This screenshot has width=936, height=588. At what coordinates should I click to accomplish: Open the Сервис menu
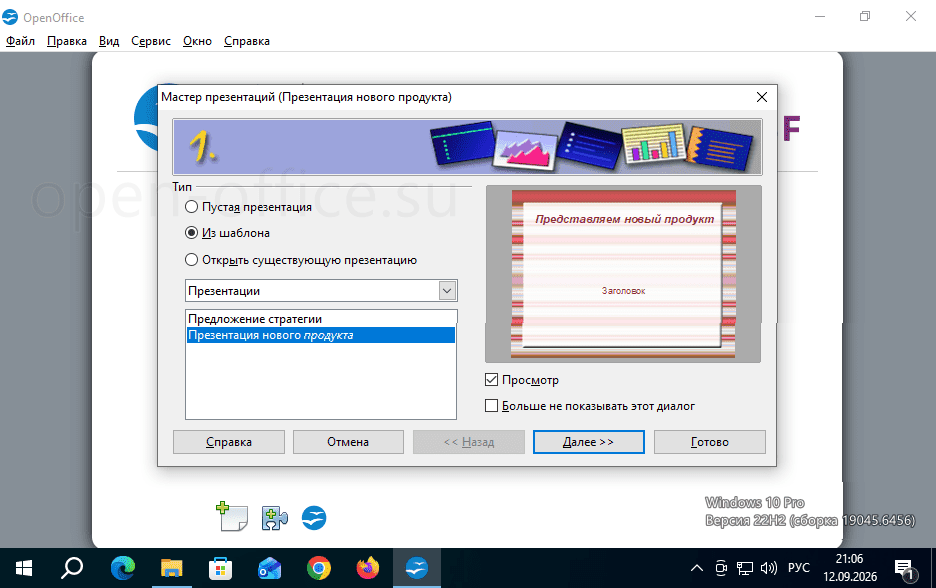click(151, 41)
